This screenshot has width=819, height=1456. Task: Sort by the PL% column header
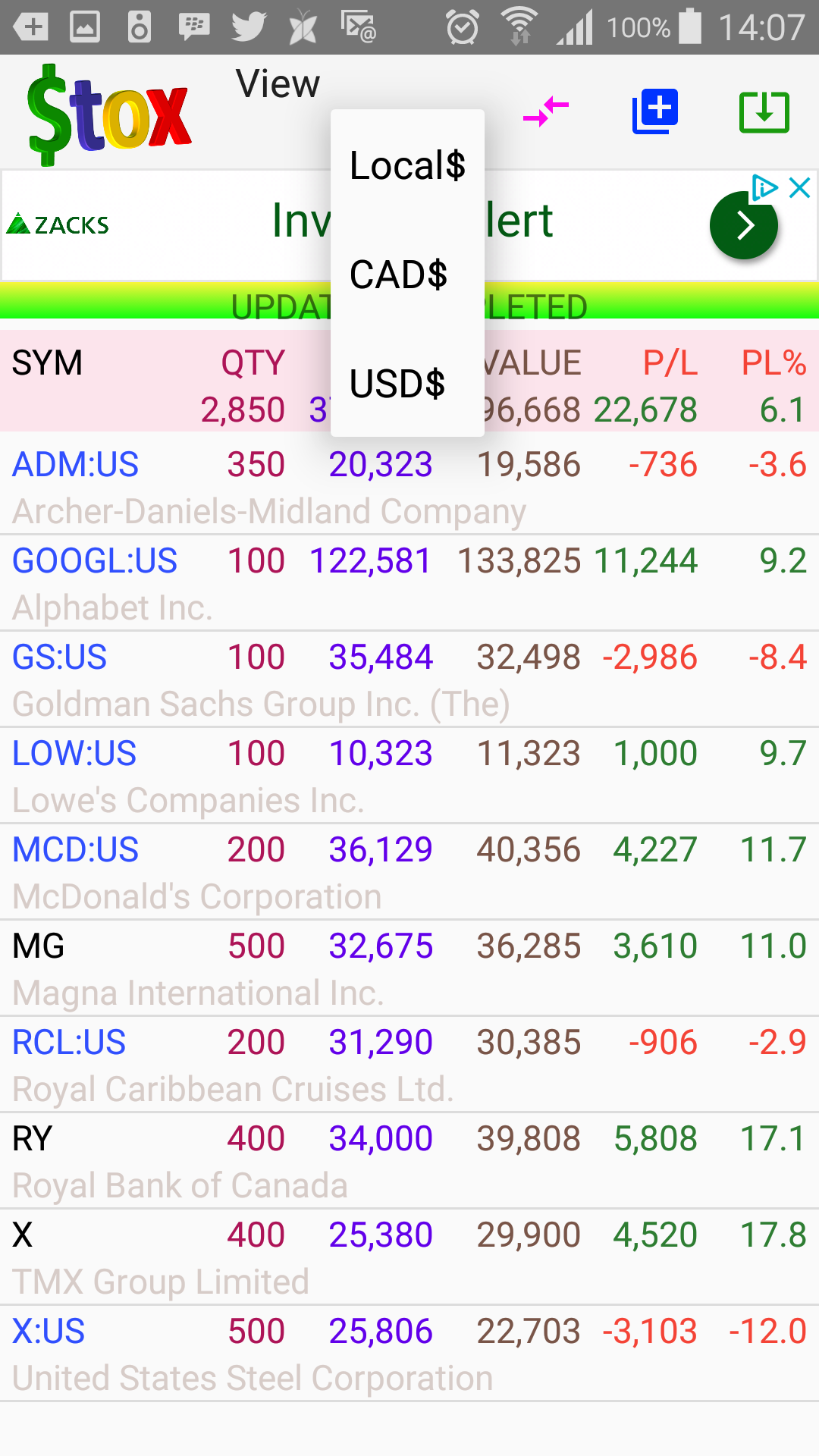click(x=773, y=363)
